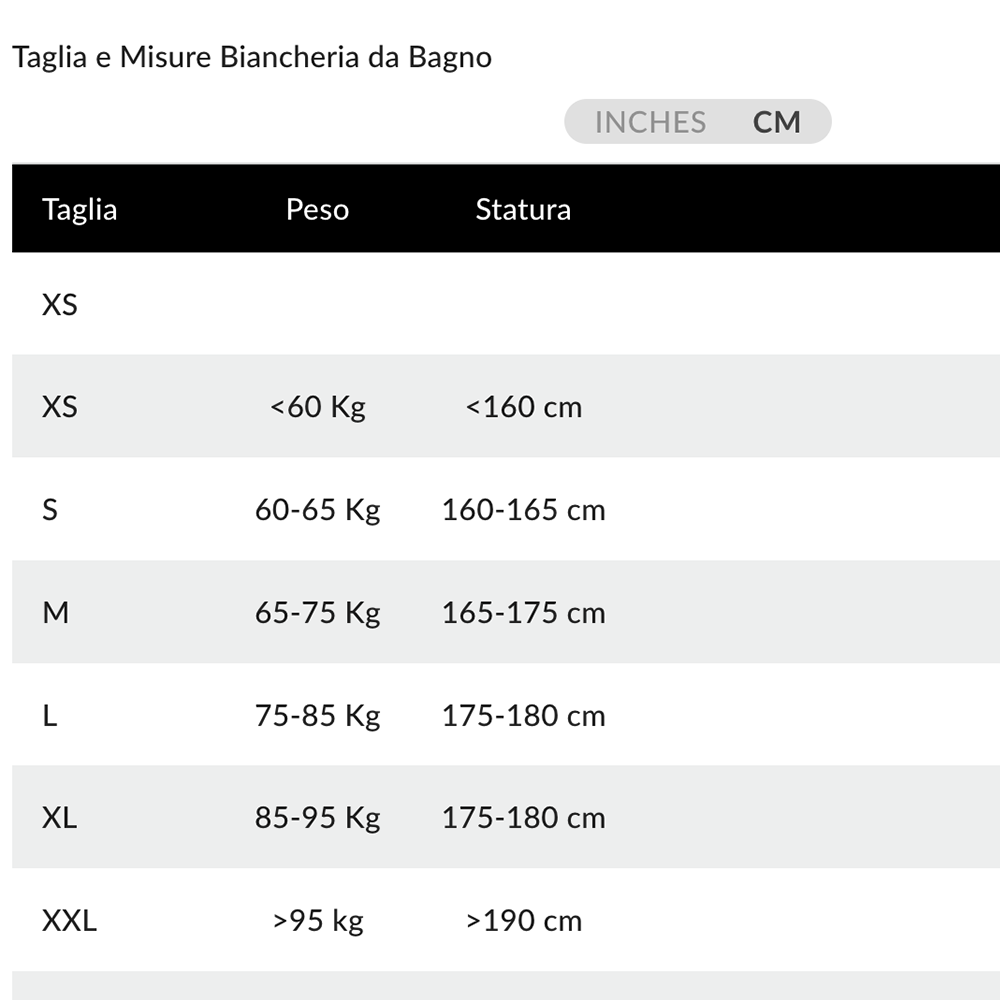Click the 60-65 Kg weight cell
Viewport: 1000px width, 1000px height.
[x=318, y=510]
